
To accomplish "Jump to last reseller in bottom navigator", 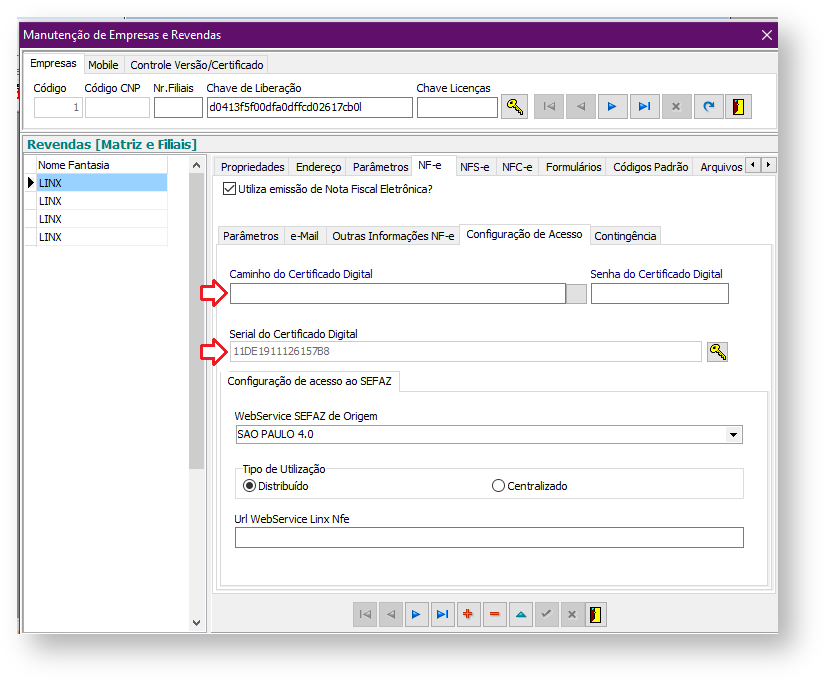I will [442, 615].
